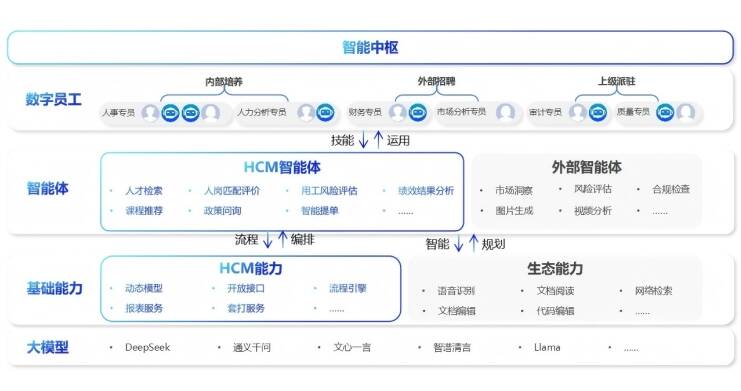Click 绩效结果分析 item
741x391 pixels.
click(426, 191)
